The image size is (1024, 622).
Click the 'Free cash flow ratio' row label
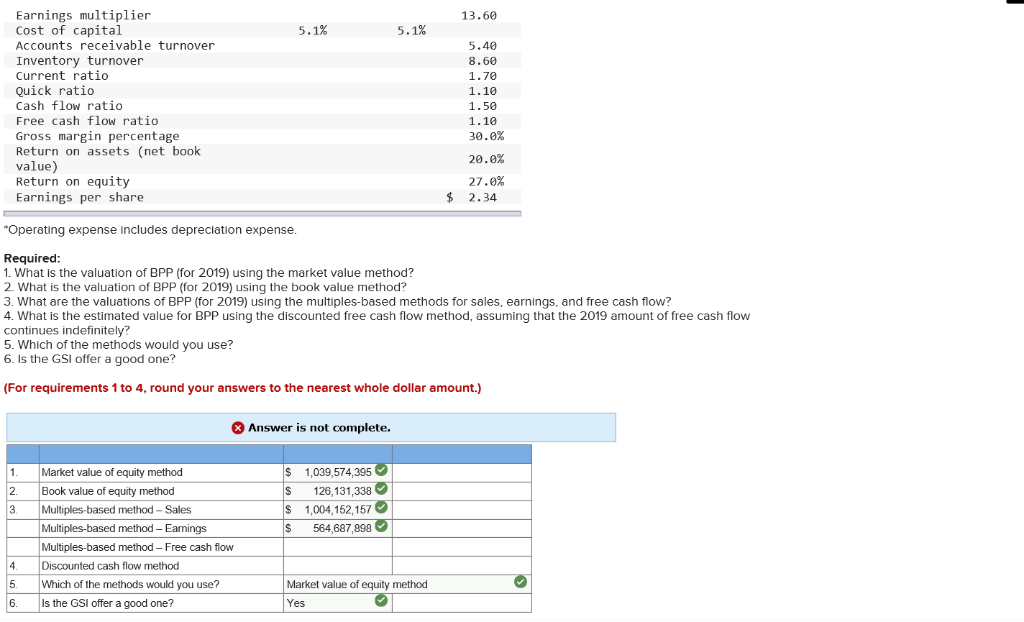point(87,121)
